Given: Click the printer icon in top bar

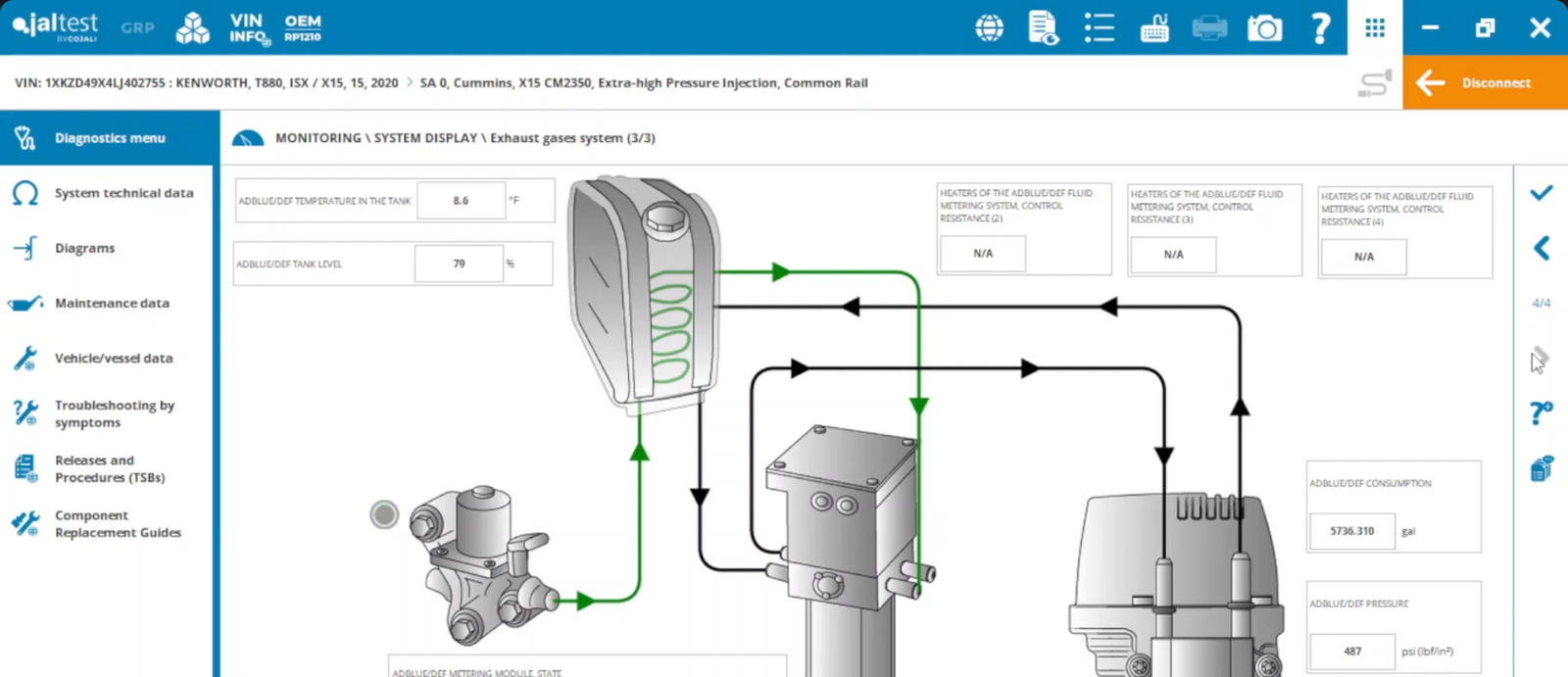Looking at the screenshot, I should (x=1209, y=28).
